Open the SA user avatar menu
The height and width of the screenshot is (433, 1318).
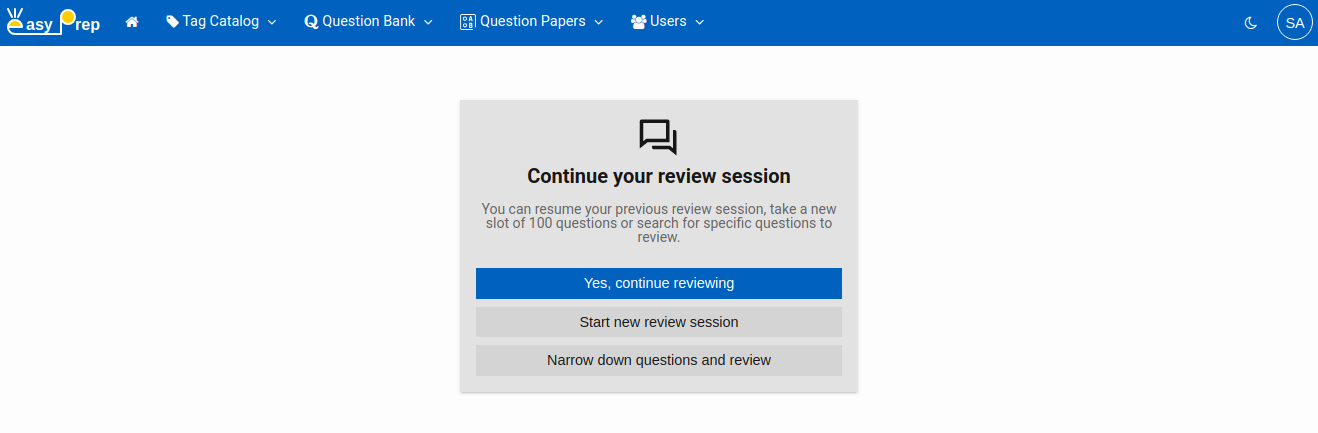click(1295, 22)
